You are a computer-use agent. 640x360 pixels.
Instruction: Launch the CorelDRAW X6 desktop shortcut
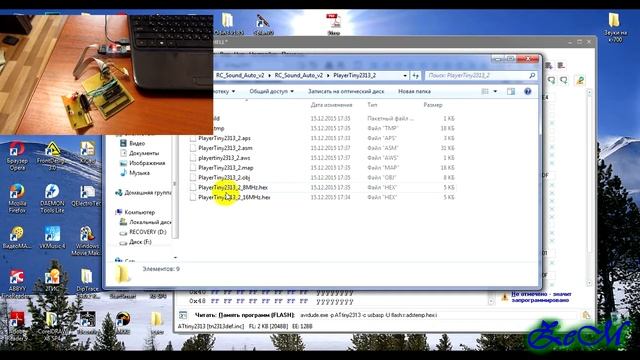(x=52, y=325)
